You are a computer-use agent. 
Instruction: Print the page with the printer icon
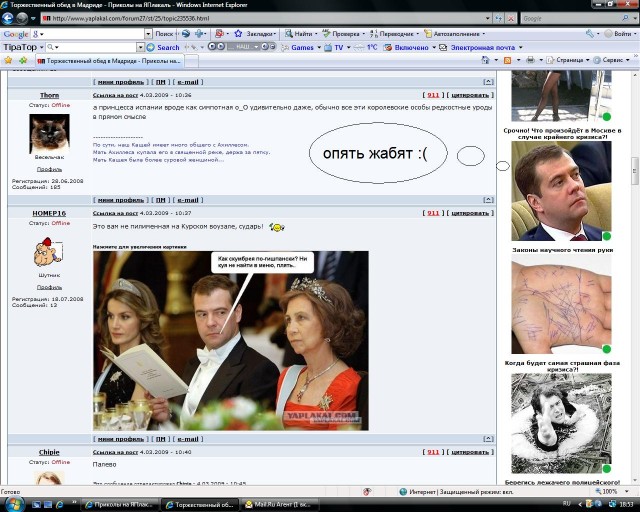530,60
